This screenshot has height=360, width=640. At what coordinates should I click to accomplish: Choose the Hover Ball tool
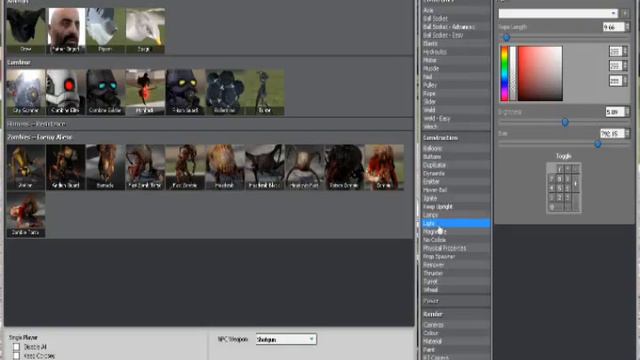(x=456, y=190)
